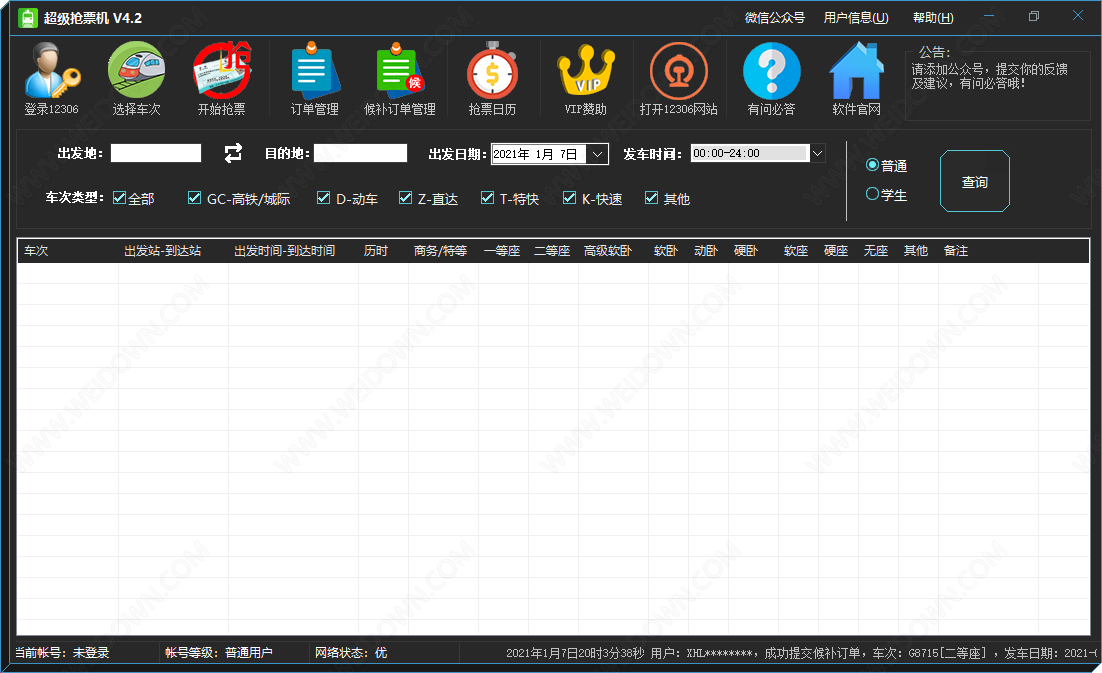Click the 车次 column header
This screenshot has width=1102, height=673.
pyautogui.click(x=36, y=251)
